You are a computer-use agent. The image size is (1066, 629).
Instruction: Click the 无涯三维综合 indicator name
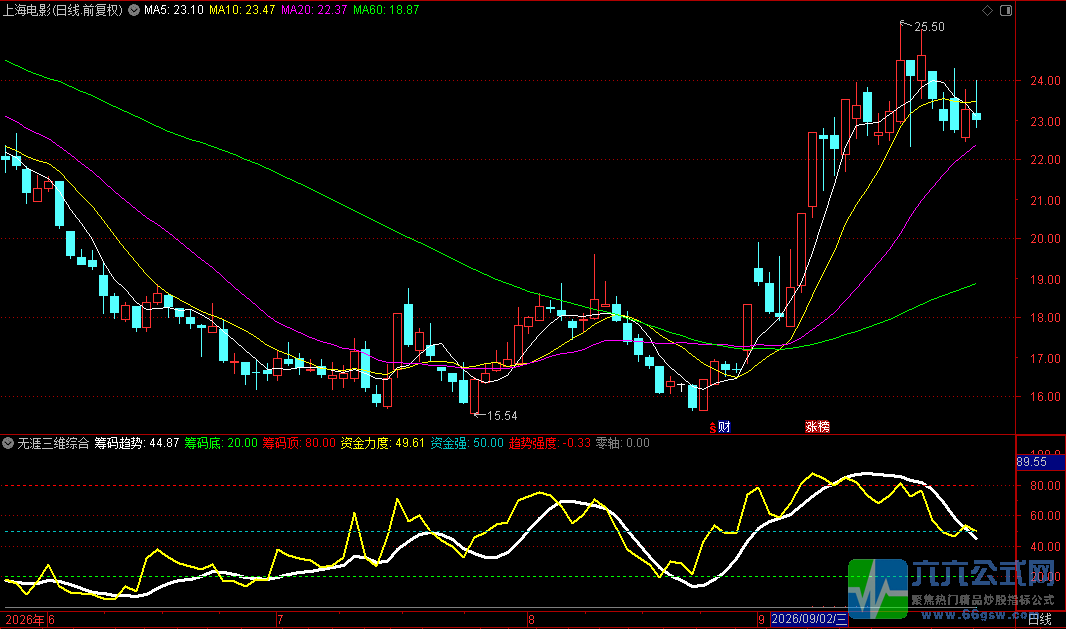(x=53, y=443)
